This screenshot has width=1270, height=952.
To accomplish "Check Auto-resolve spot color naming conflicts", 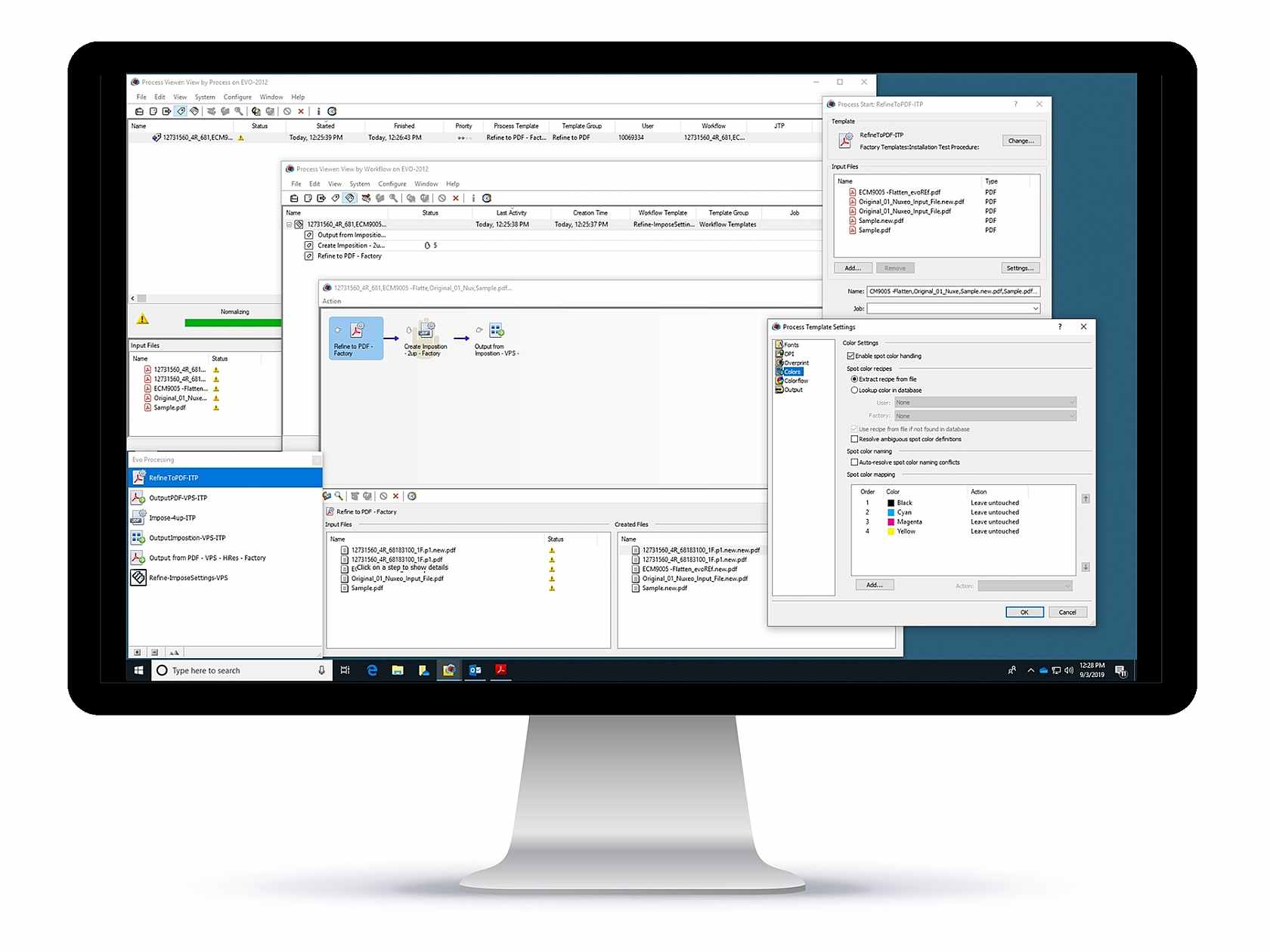I will pyautogui.click(x=855, y=462).
